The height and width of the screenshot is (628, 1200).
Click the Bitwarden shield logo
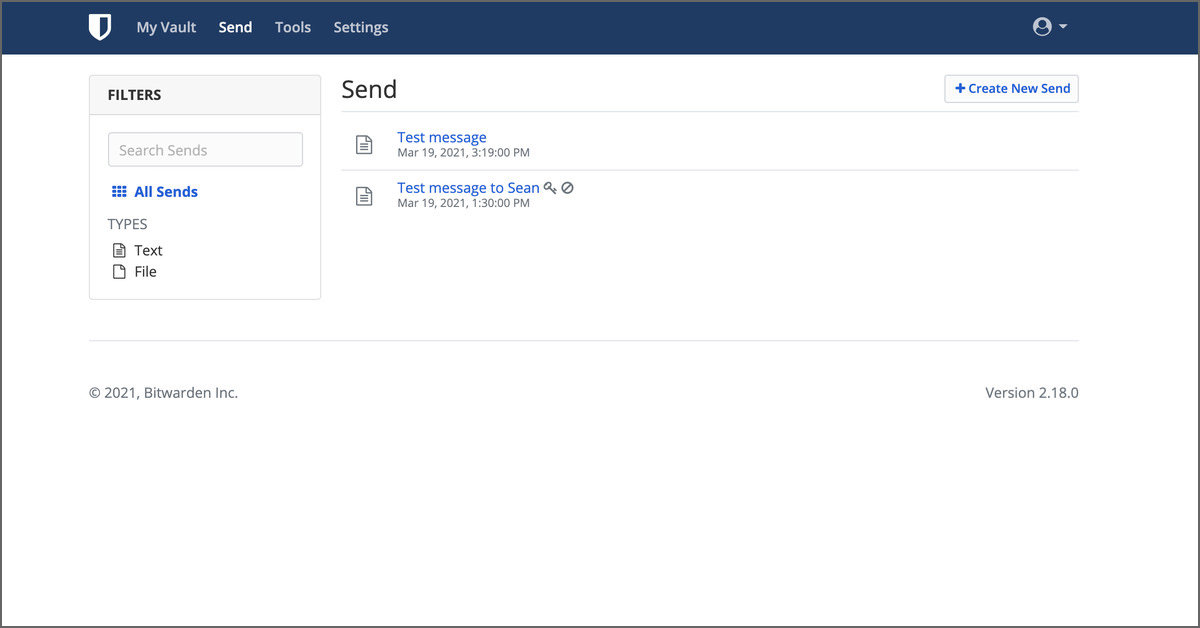99,27
